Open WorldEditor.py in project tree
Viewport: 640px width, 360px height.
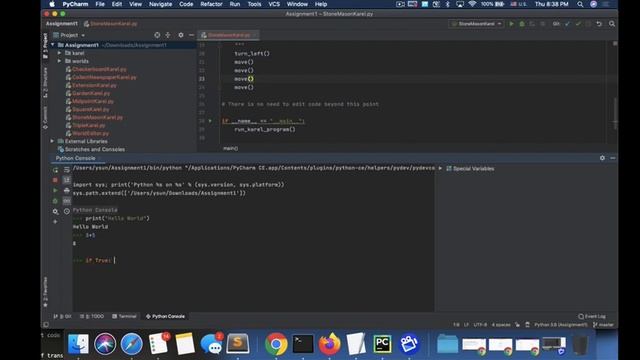[x=90, y=133]
